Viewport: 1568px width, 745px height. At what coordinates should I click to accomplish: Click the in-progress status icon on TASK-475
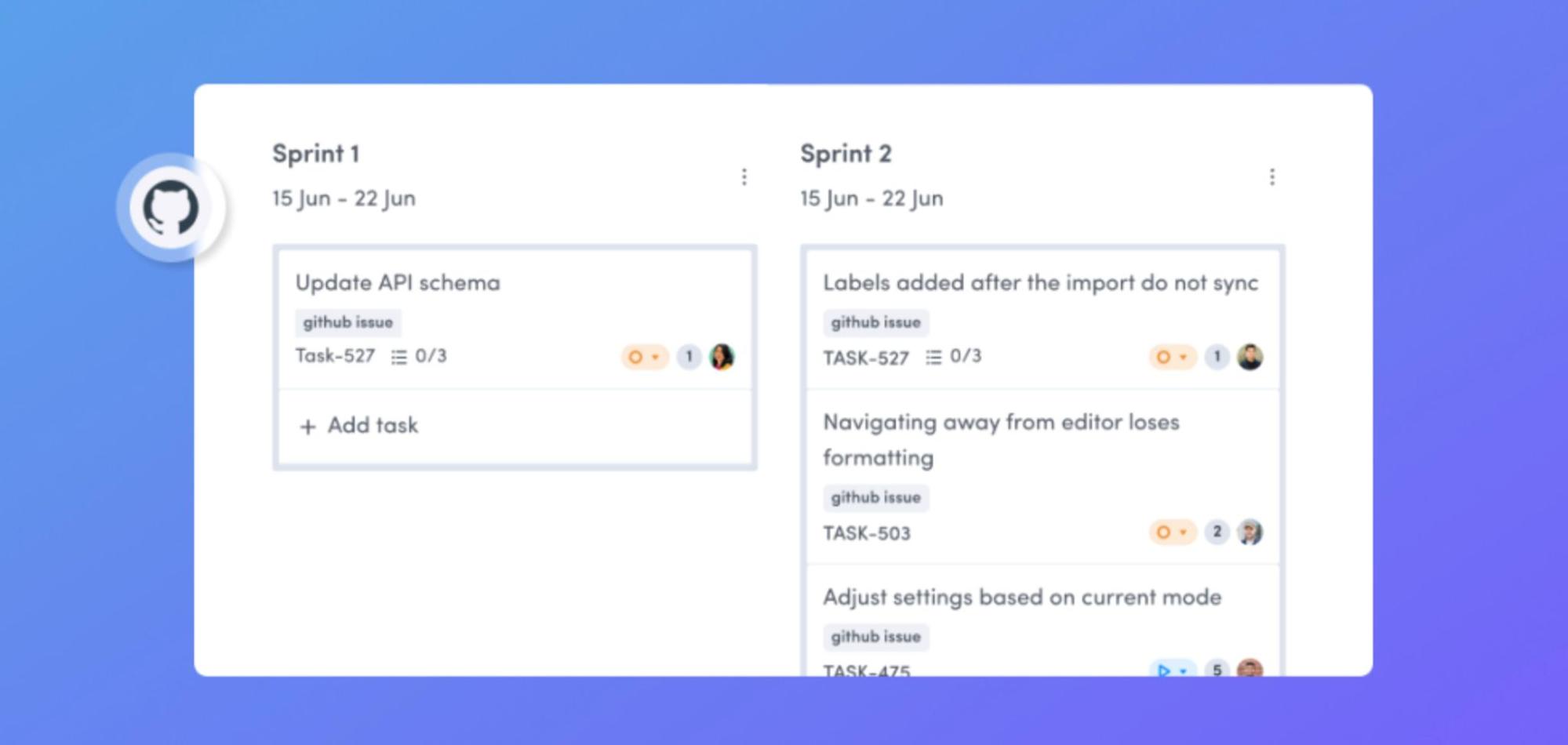[1162, 671]
